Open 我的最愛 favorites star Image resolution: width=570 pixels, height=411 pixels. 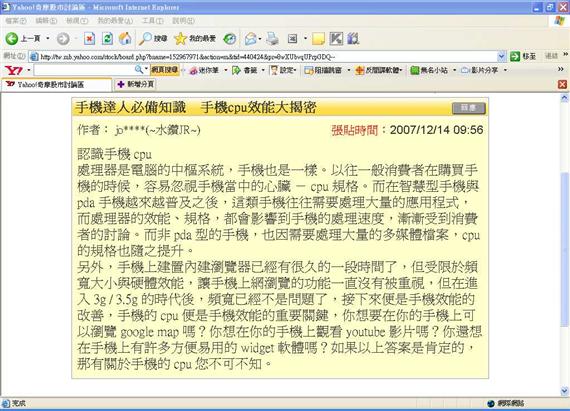(195, 39)
